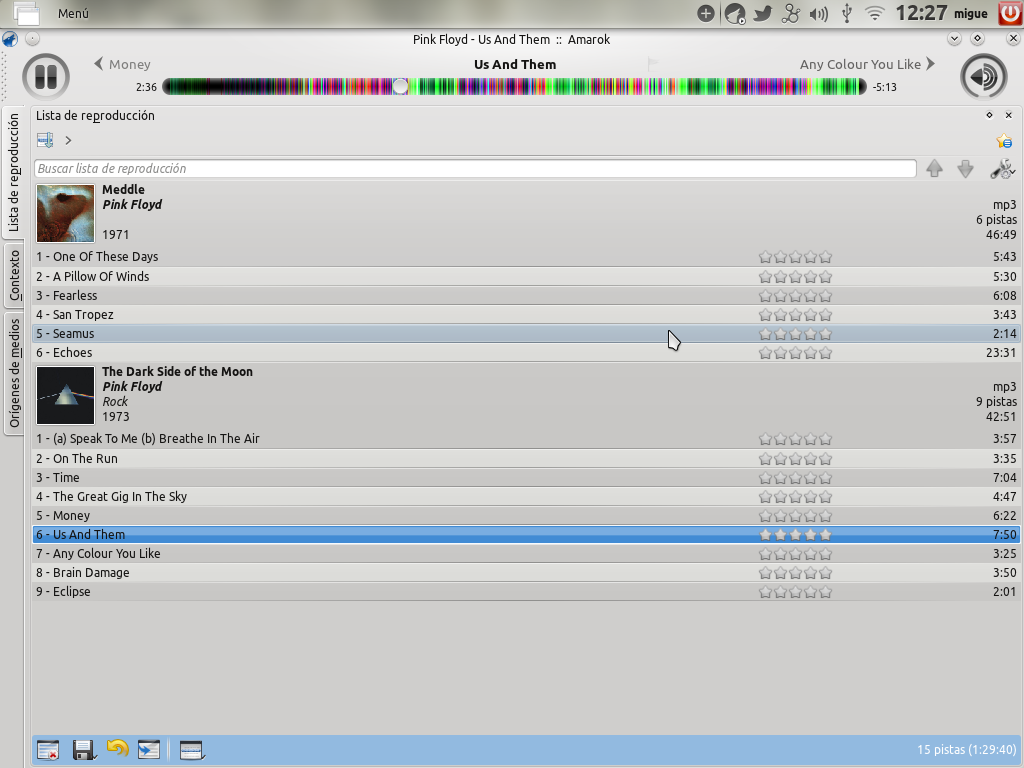Viewport: 1024px width, 768px height.
Task: Open the playlist layout navigator icon
Action: 45,140
